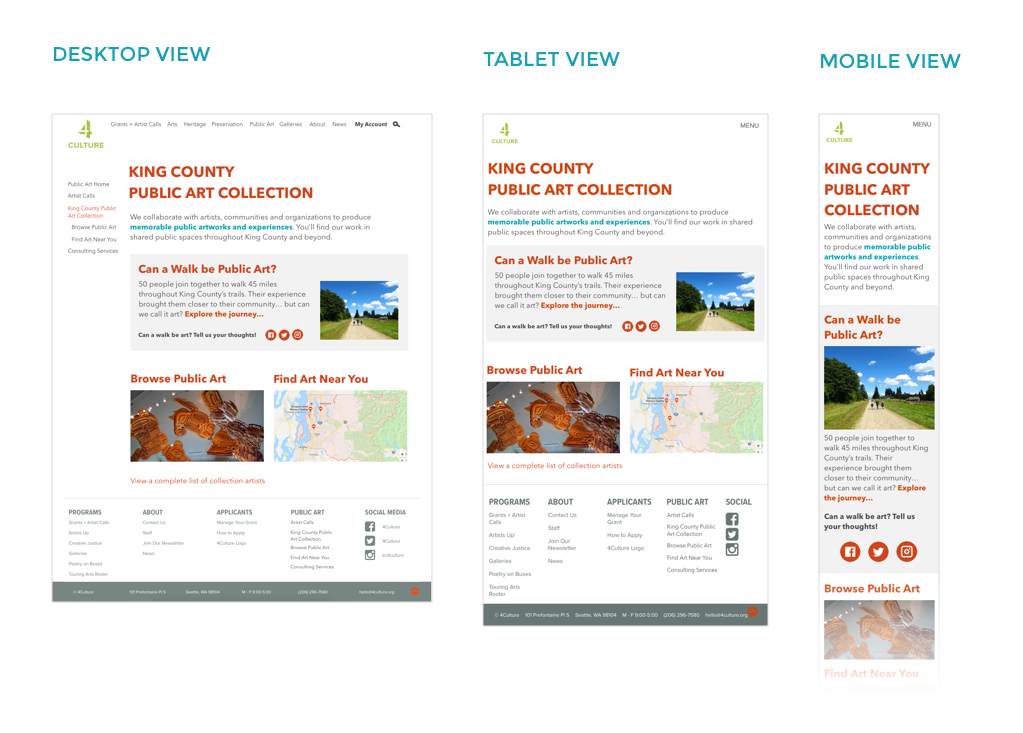Click 'View a complete list' tablet link
This screenshot has width=1023, height=733.
(555, 466)
